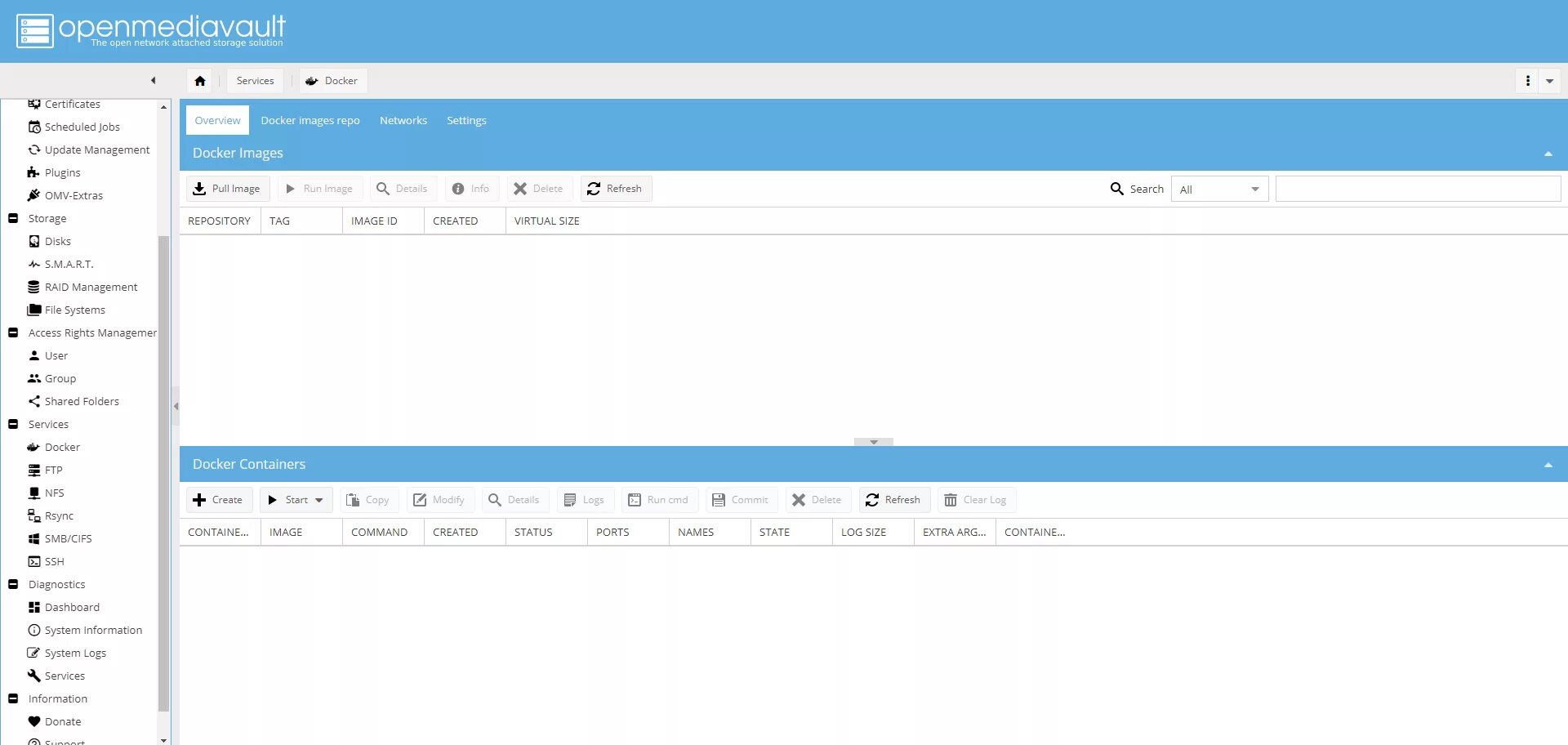The image size is (1568, 745).
Task: Click the Services breadcrumb item
Action: [x=256, y=81]
